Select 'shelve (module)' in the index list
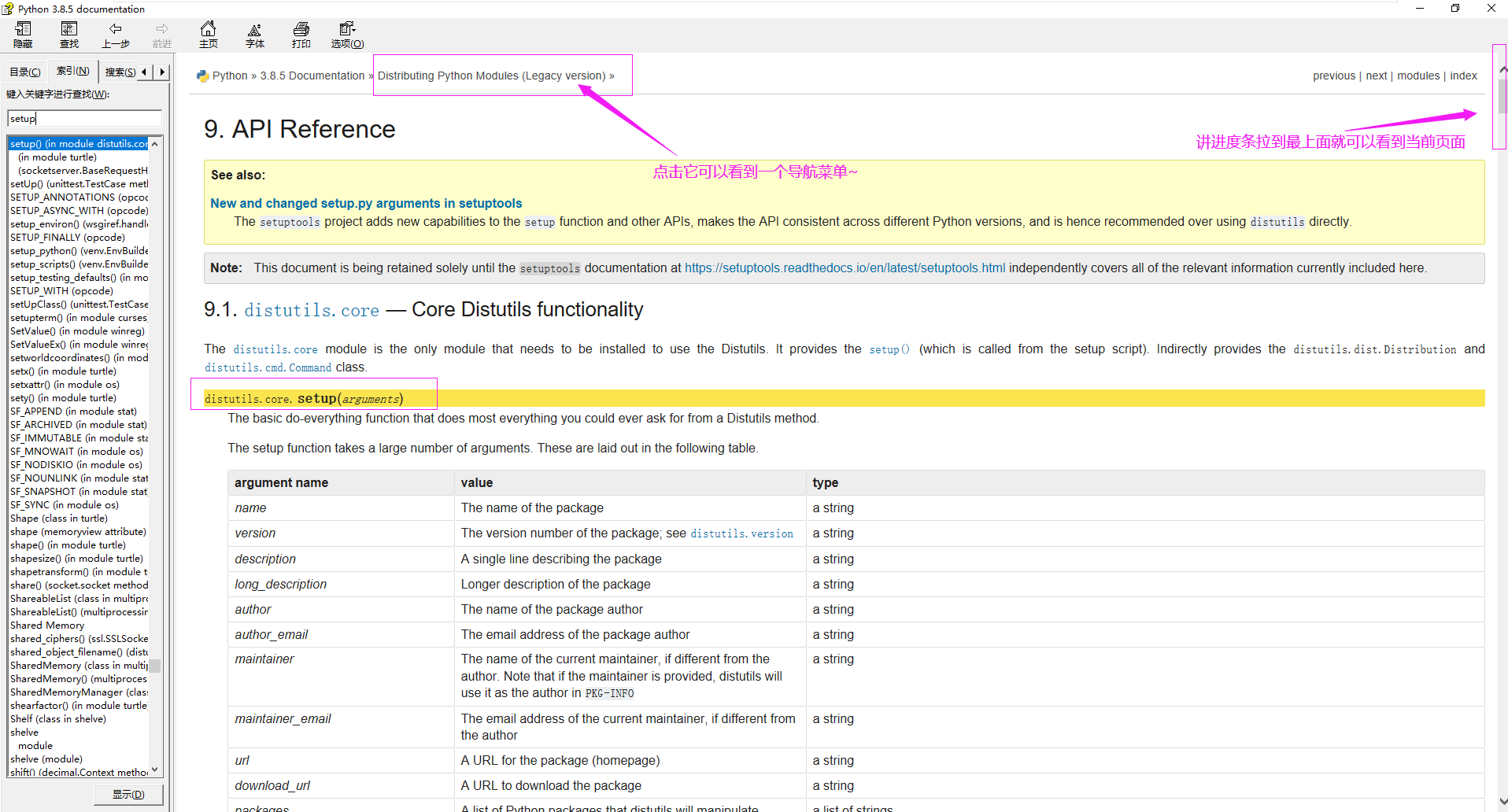Viewport: 1508px width, 812px height. click(x=46, y=759)
